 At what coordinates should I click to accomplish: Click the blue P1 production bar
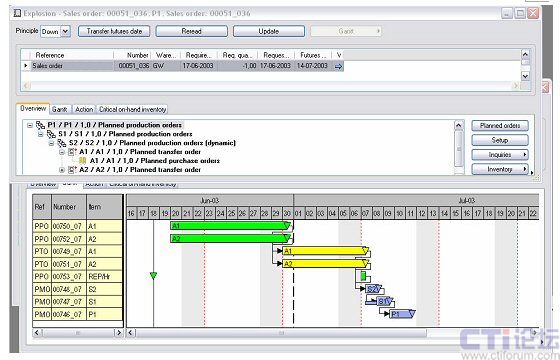tap(402, 314)
